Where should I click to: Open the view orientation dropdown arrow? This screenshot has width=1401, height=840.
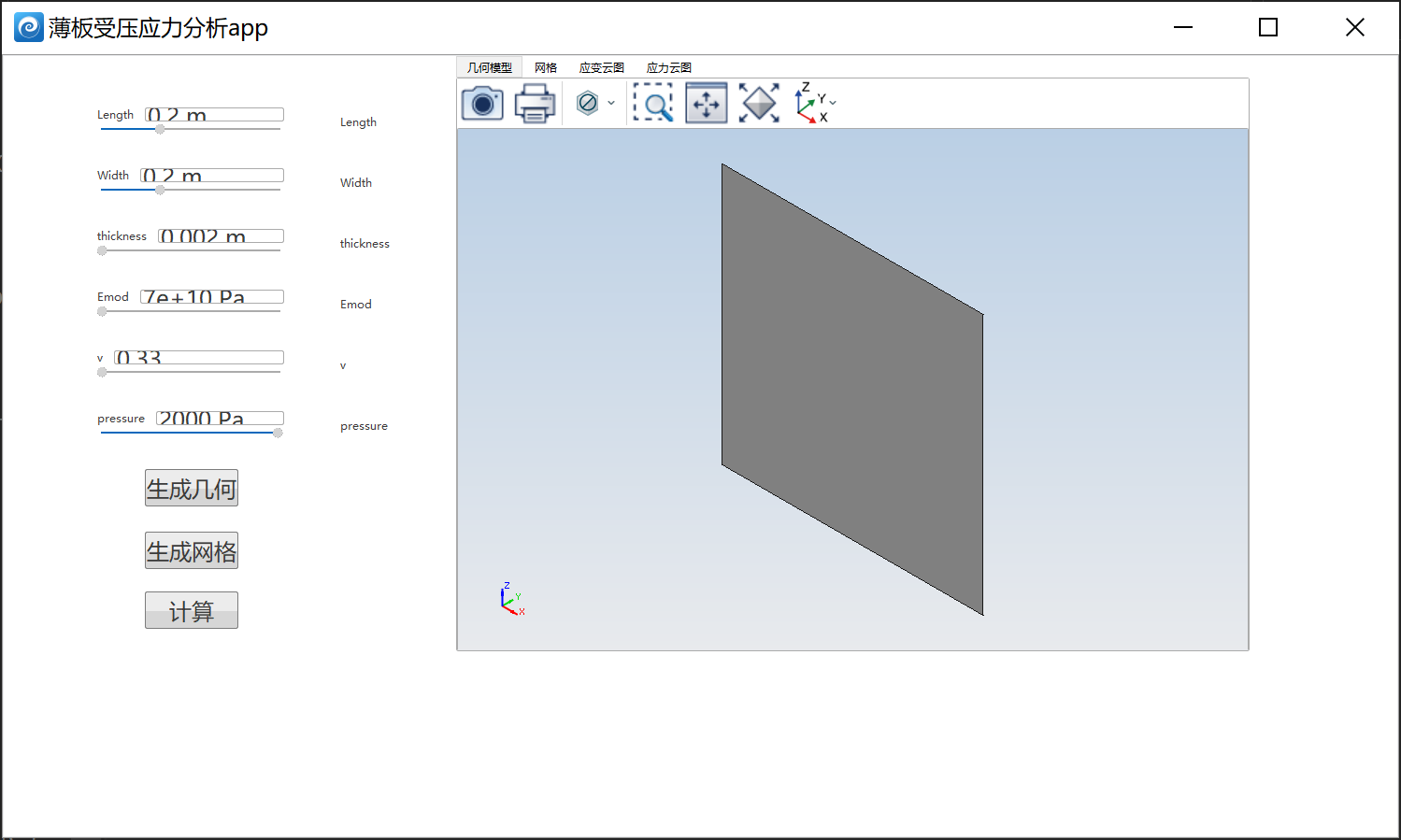[833, 102]
